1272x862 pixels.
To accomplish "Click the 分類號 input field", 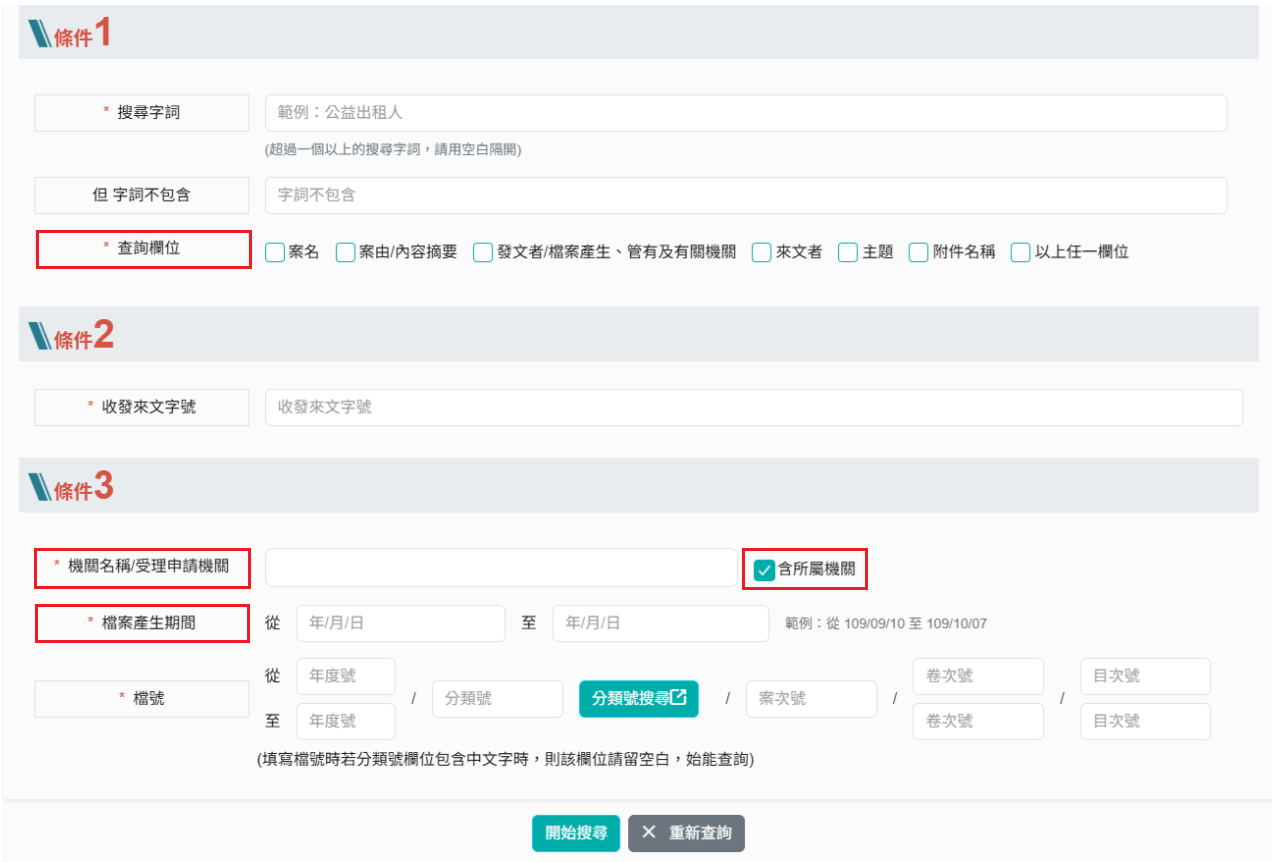I will click(497, 699).
